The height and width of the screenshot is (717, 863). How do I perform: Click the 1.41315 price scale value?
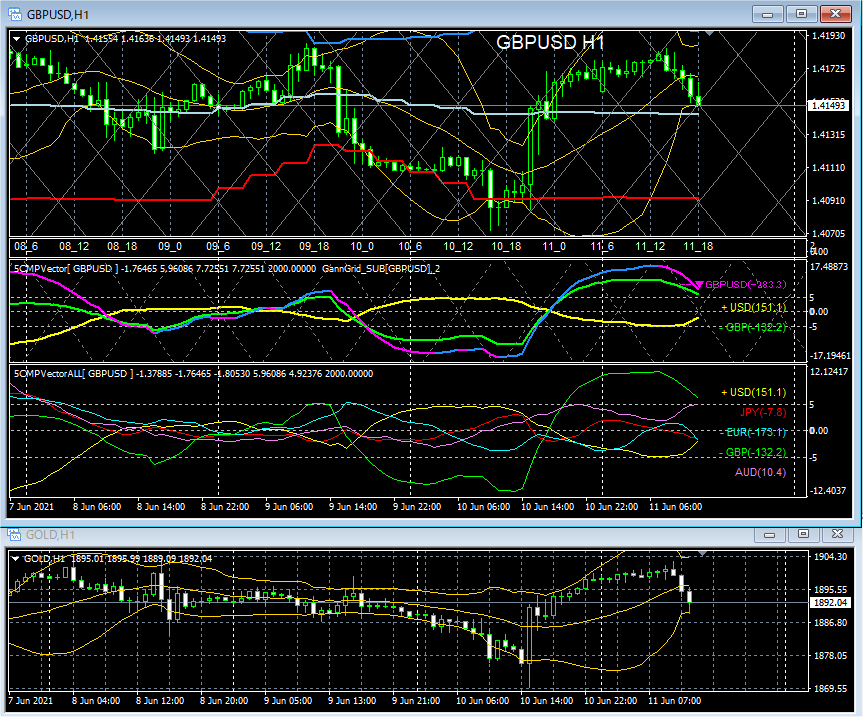click(828, 135)
